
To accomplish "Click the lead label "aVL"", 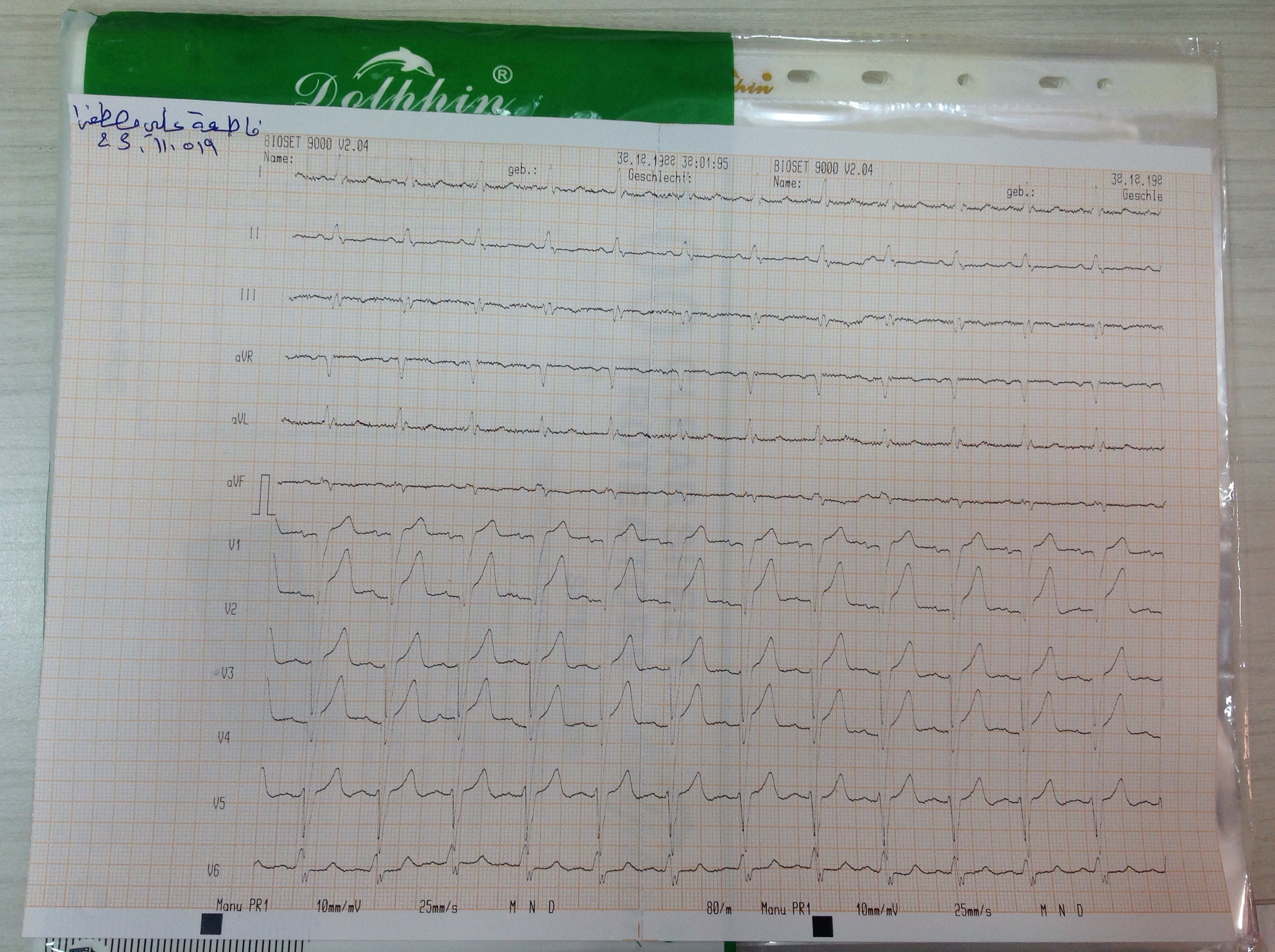I will [240, 419].
